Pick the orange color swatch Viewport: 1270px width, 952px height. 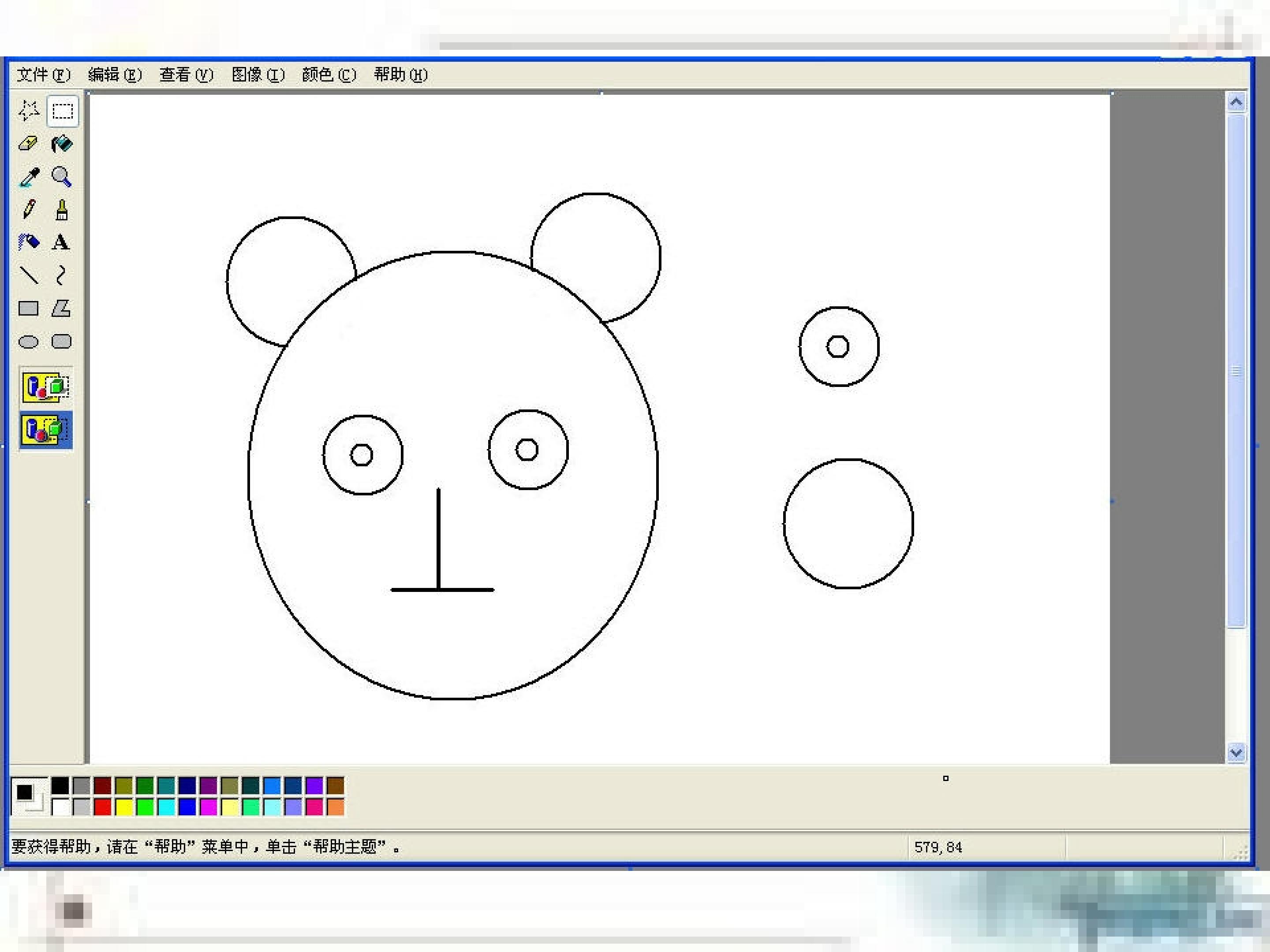(335, 807)
